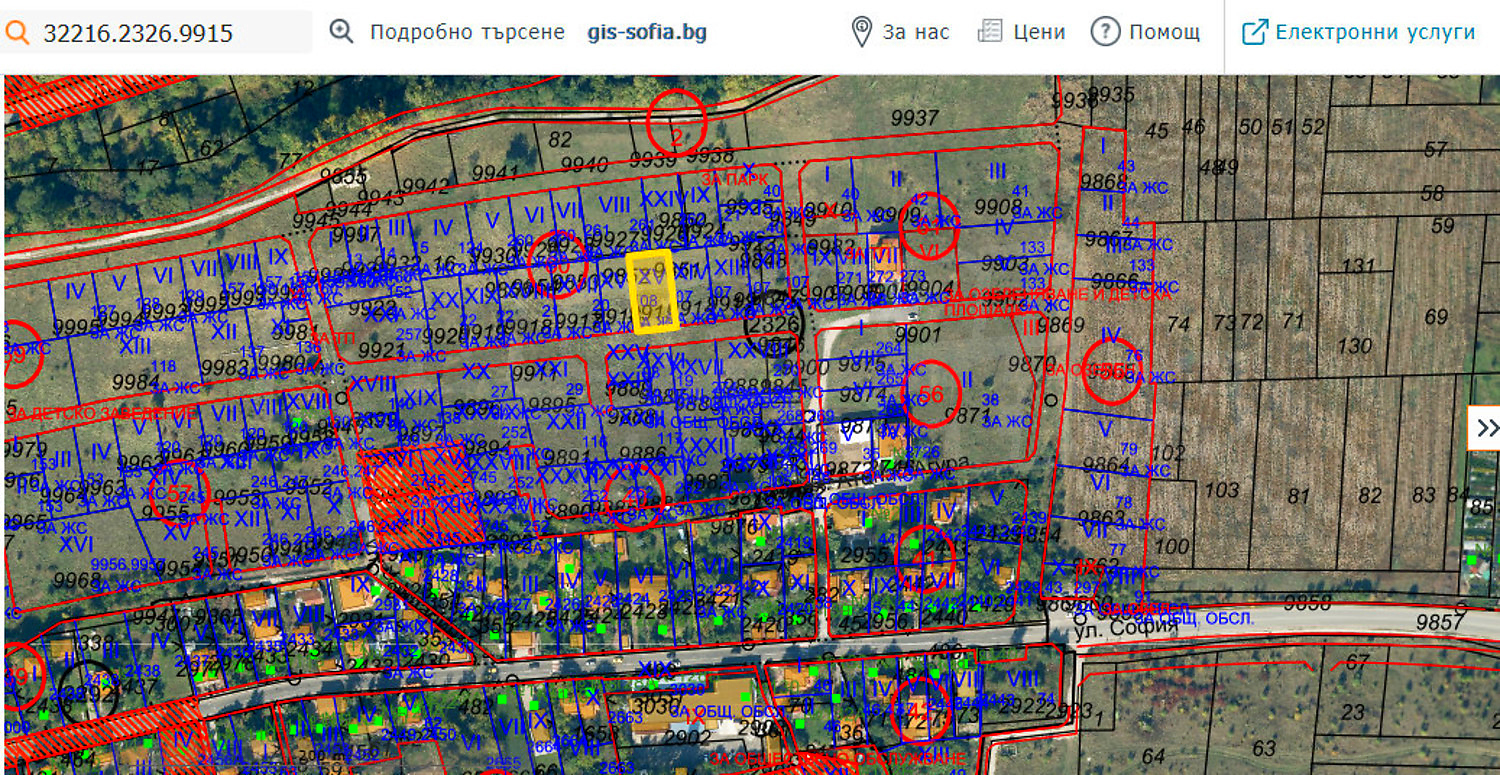
Task: Click the advanced search magnifier icon
Action: point(342,32)
